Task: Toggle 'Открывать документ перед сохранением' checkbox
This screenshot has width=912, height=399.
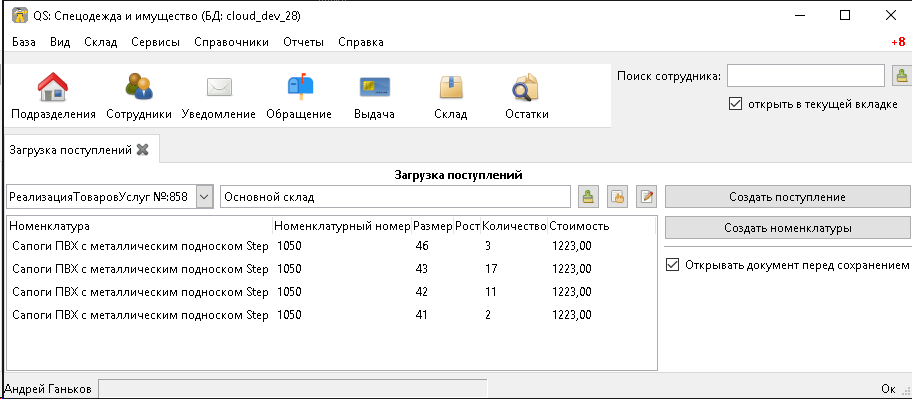Action: pyautogui.click(x=672, y=265)
